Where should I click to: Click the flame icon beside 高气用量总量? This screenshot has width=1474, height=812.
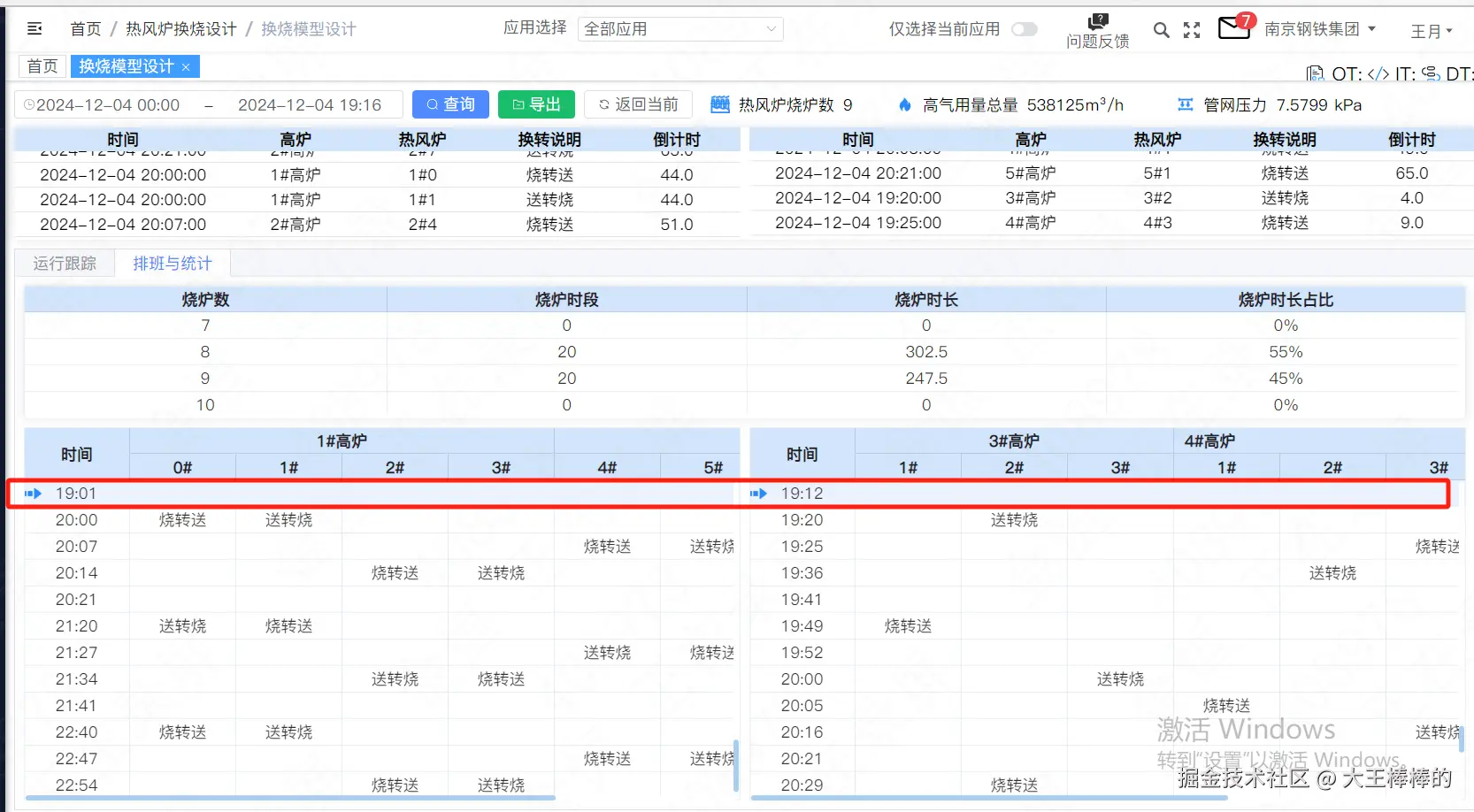click(x=904, y=104)
